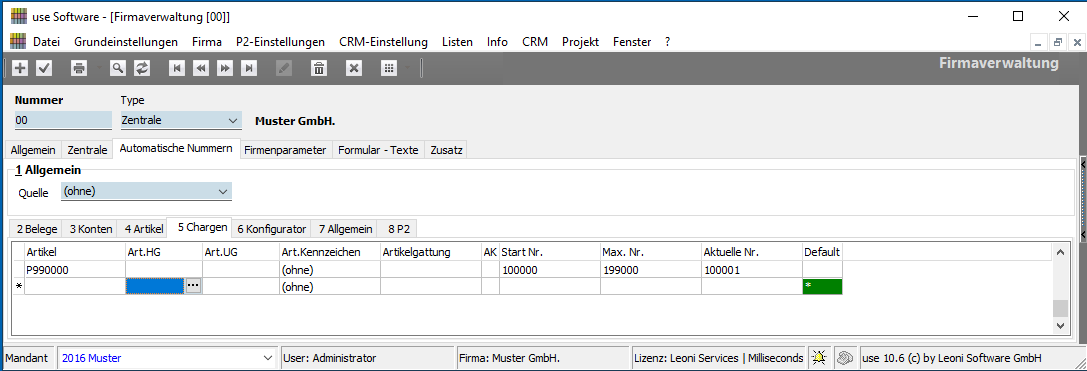Click the green Default cell in new row
The height and width of the screenshot is (371, 1087).
click(x=822, y=286)
